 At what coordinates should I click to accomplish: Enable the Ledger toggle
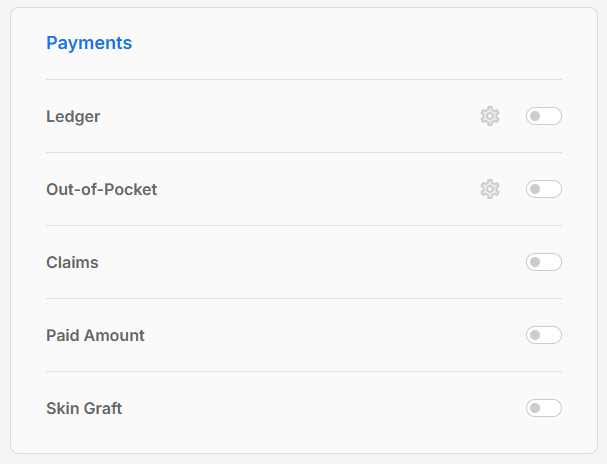click(543, 116)
